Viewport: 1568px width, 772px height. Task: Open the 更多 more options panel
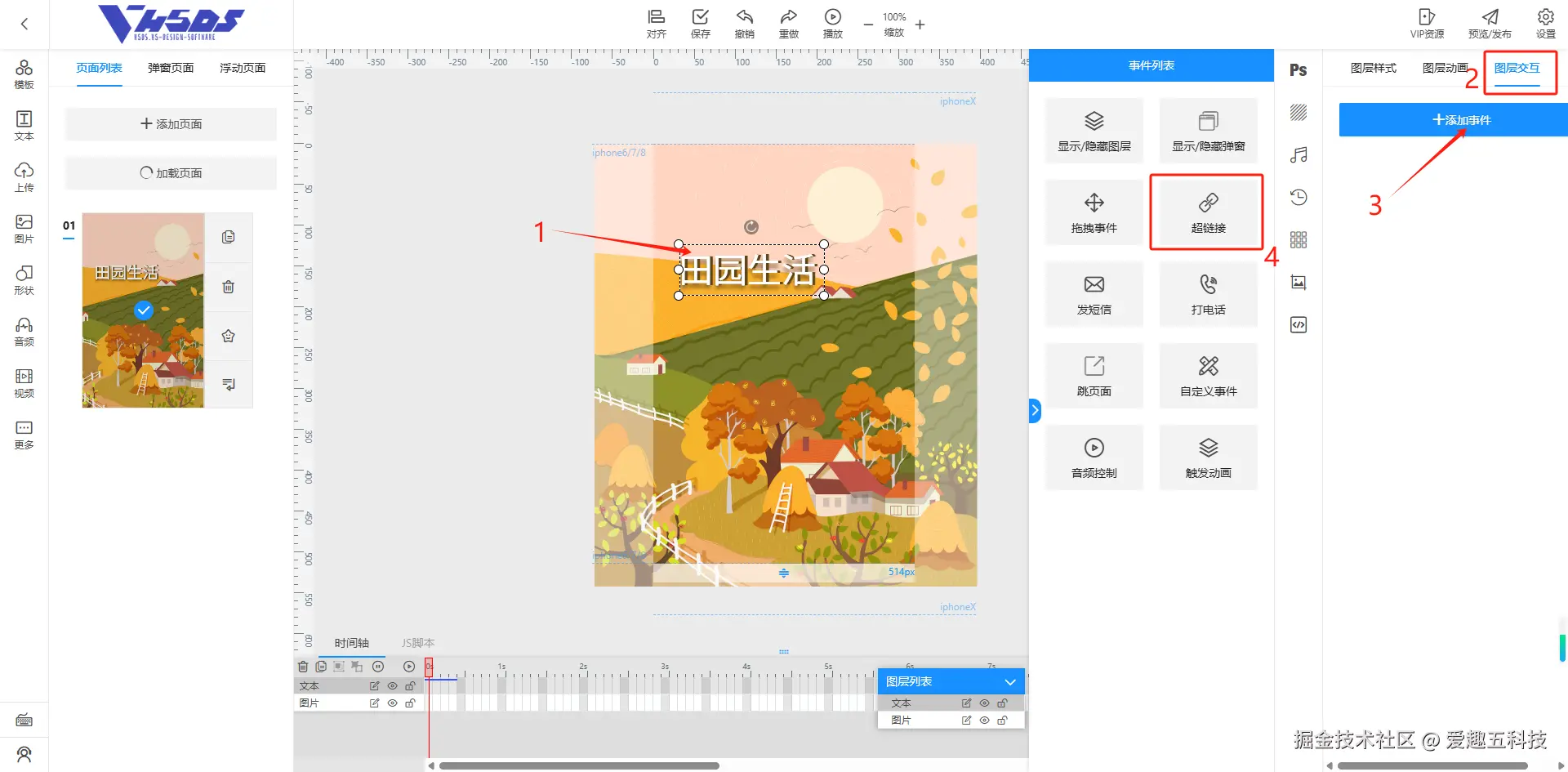[x=24, y=435]
